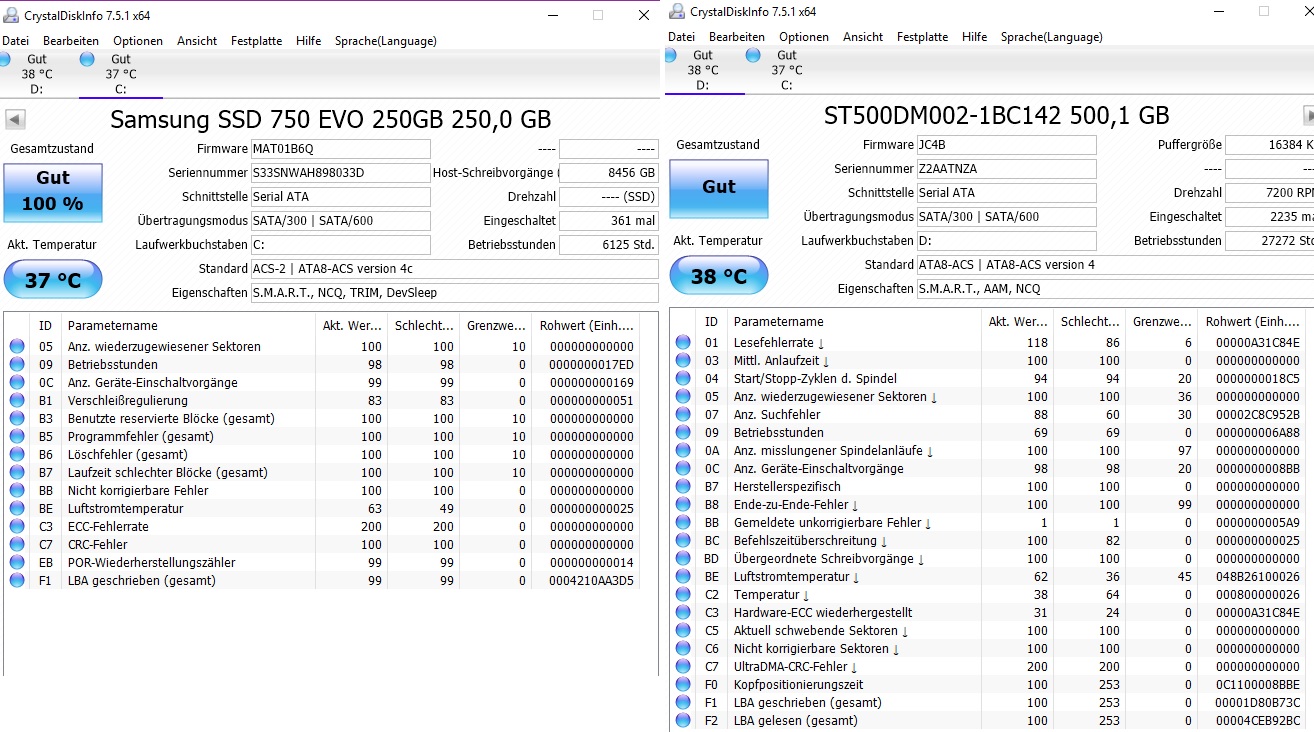Click Seriennummer field S33SNWAH898033D
The width and height of the screenshot is (1314, 732).
(340, 173)
